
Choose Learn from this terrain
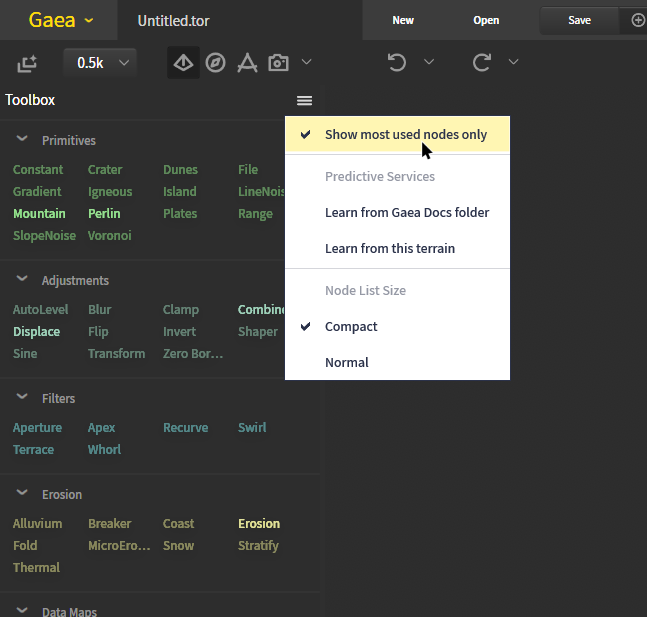click(390, 248)
